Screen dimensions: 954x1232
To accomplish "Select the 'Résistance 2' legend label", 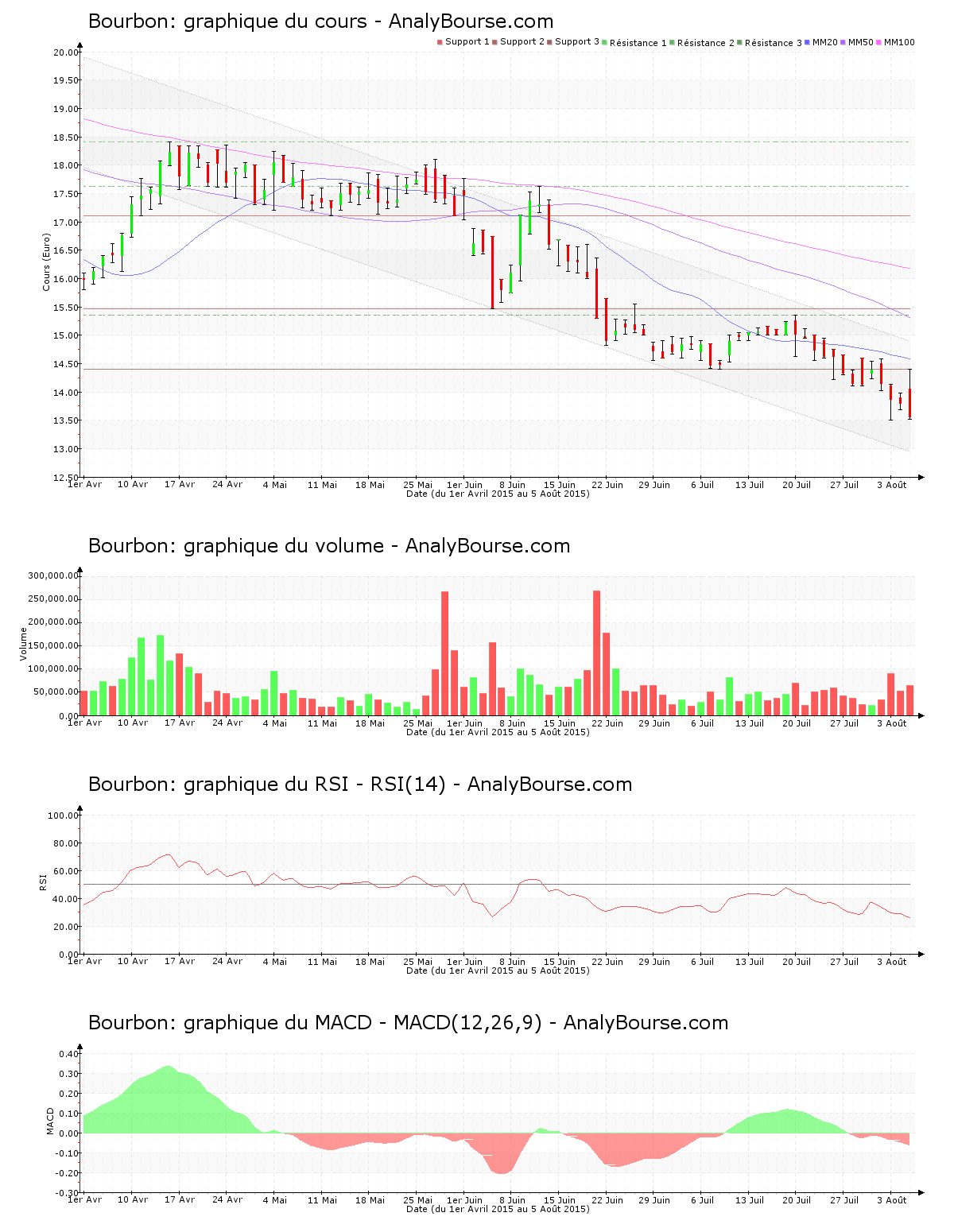I will pos(706,43).
